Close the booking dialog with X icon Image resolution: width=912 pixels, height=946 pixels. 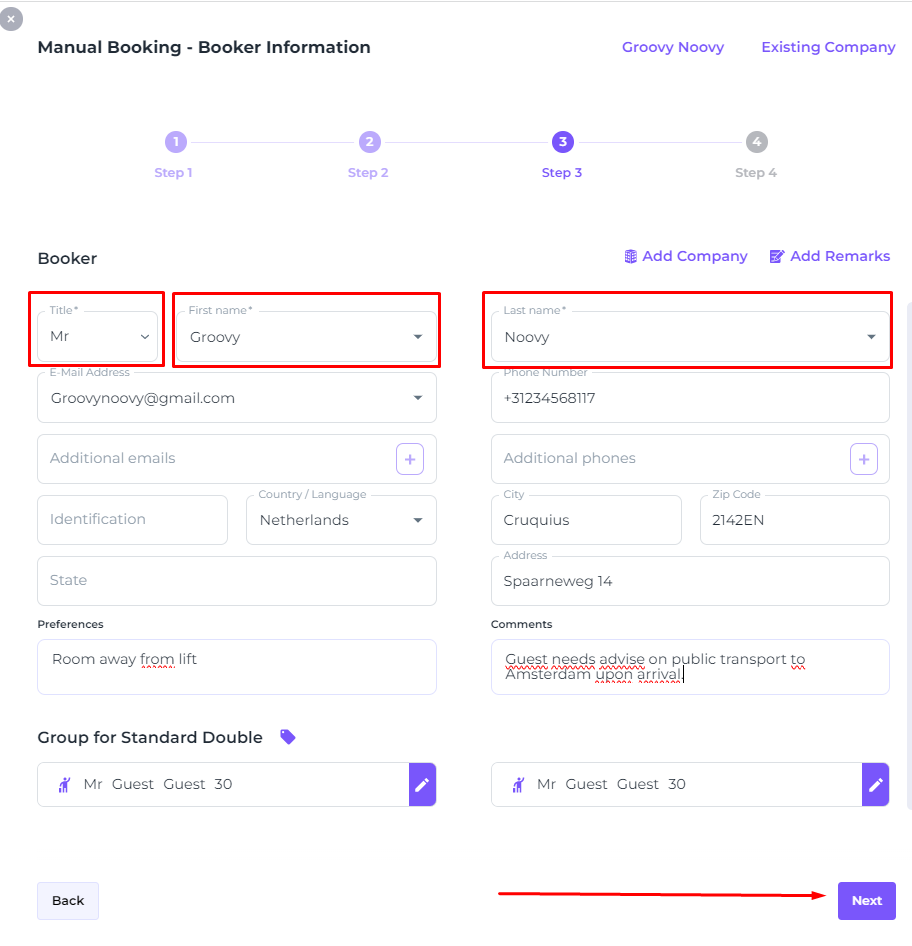11,19
